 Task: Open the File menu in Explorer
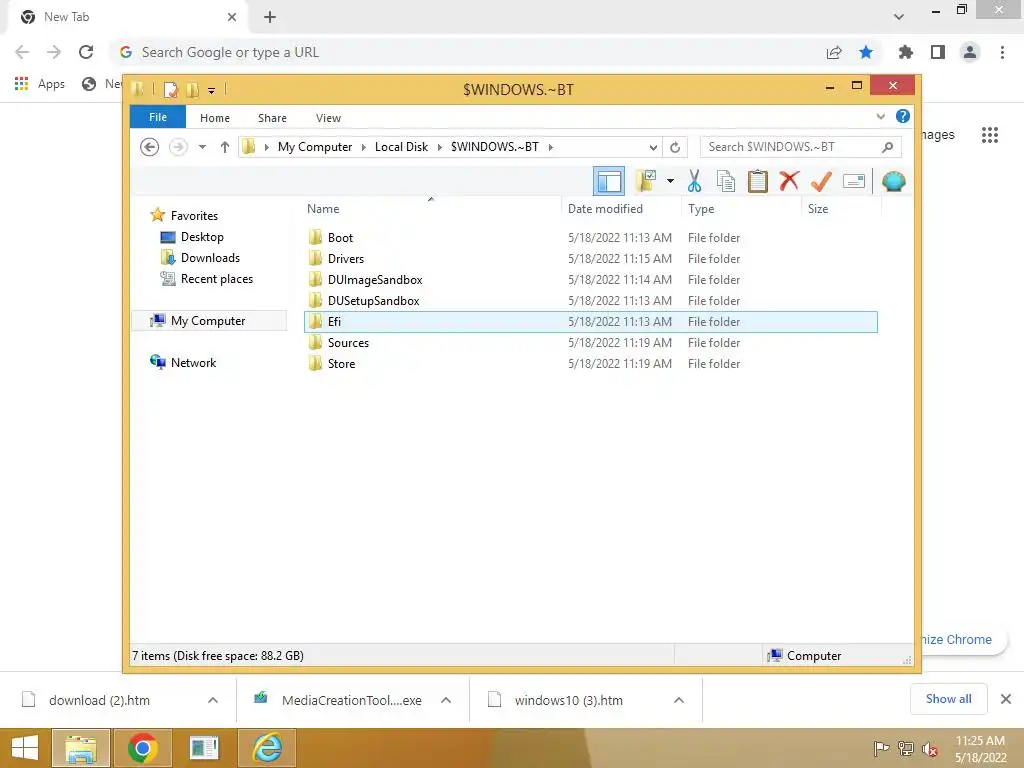pyautogui.click(x=158, y=117)
